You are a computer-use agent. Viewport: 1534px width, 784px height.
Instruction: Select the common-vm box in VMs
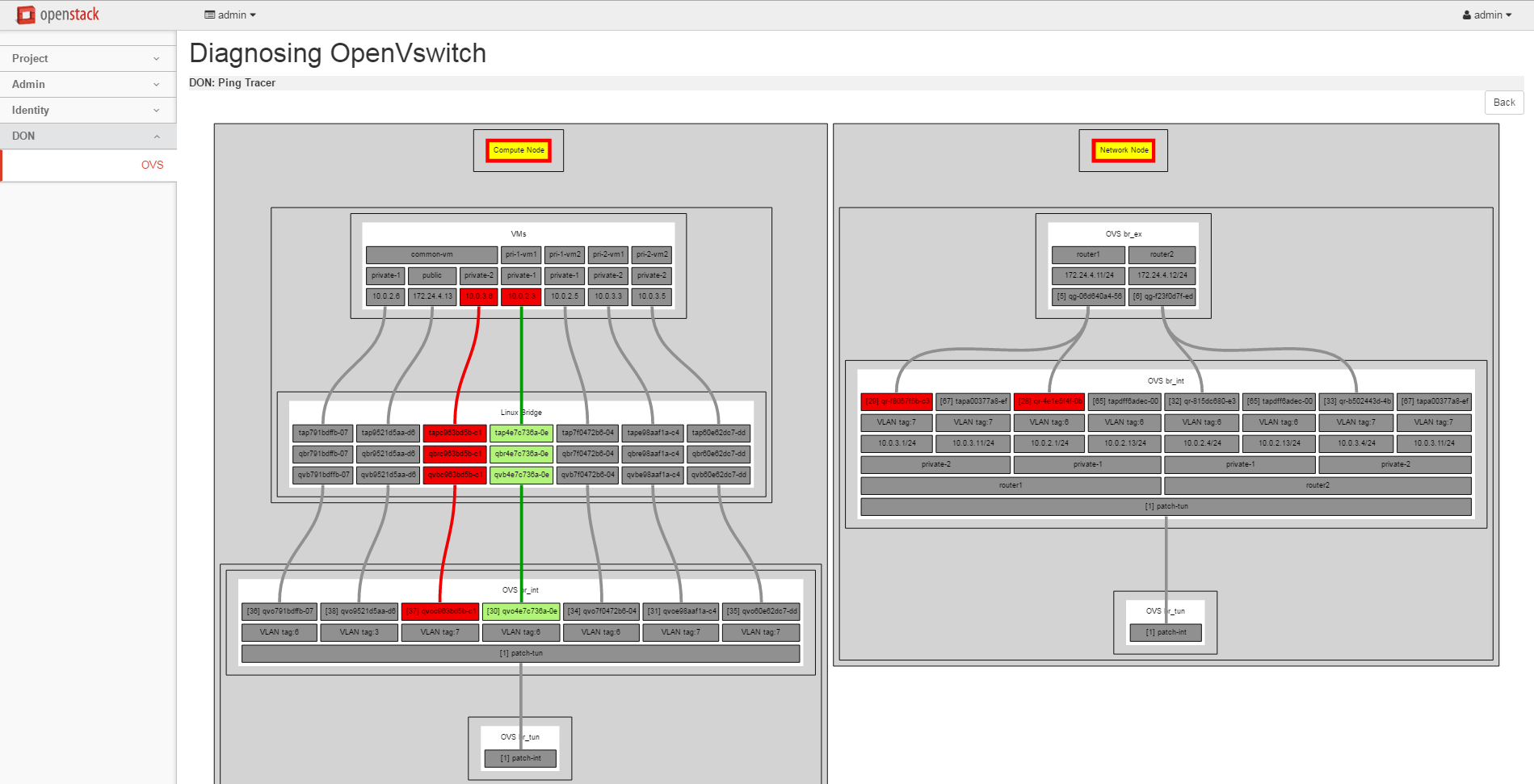431,254
